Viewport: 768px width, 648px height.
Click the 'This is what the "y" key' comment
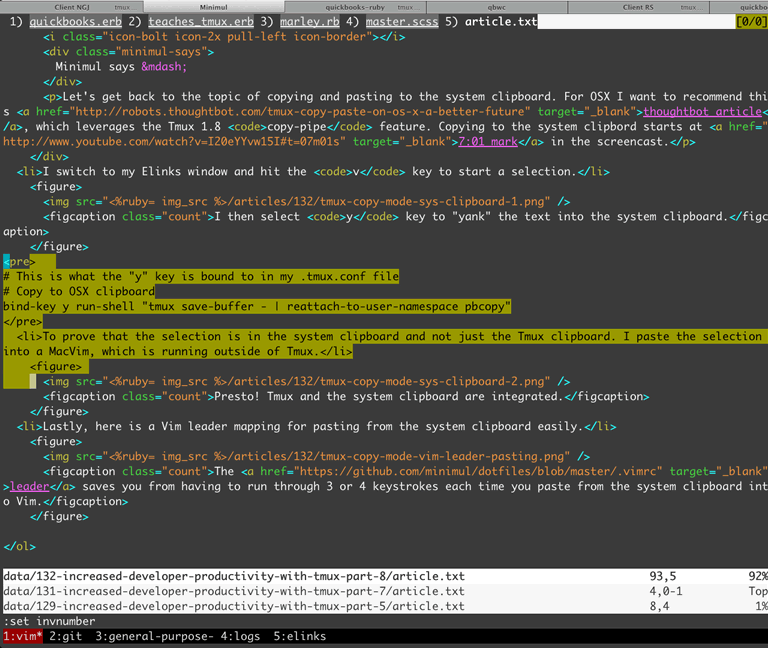pyautogui.click(x=201, y=277)
